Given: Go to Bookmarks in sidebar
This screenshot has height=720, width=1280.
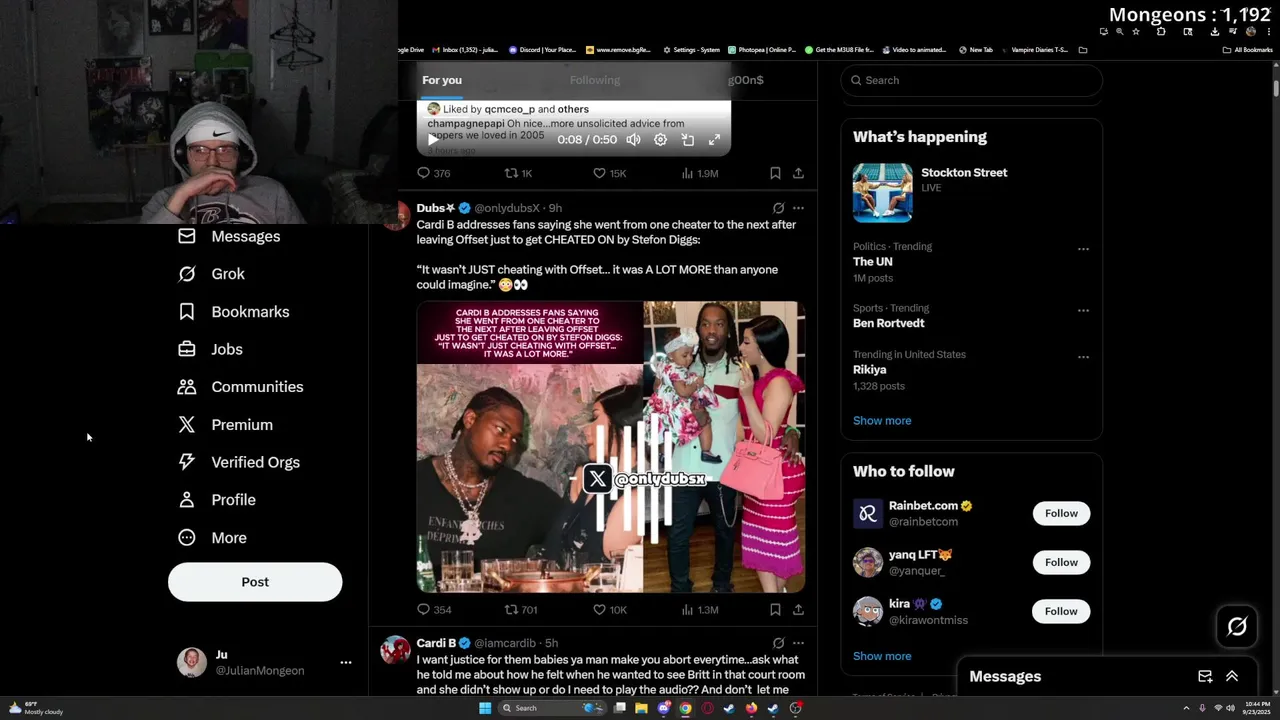Looking at the screenshot, I should pyautogui.click(x=233, y=312).
